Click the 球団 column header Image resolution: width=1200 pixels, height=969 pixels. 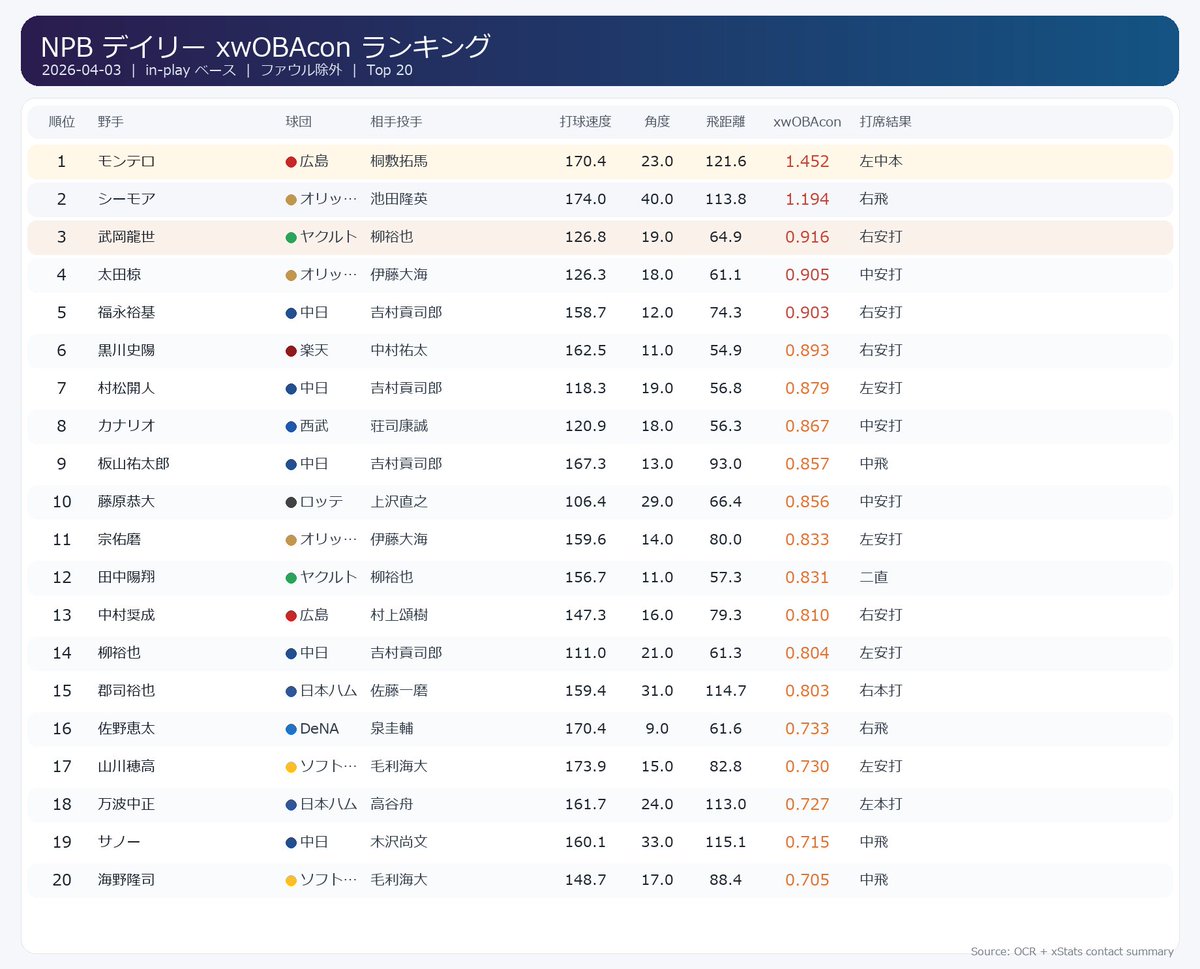point(299,122)
